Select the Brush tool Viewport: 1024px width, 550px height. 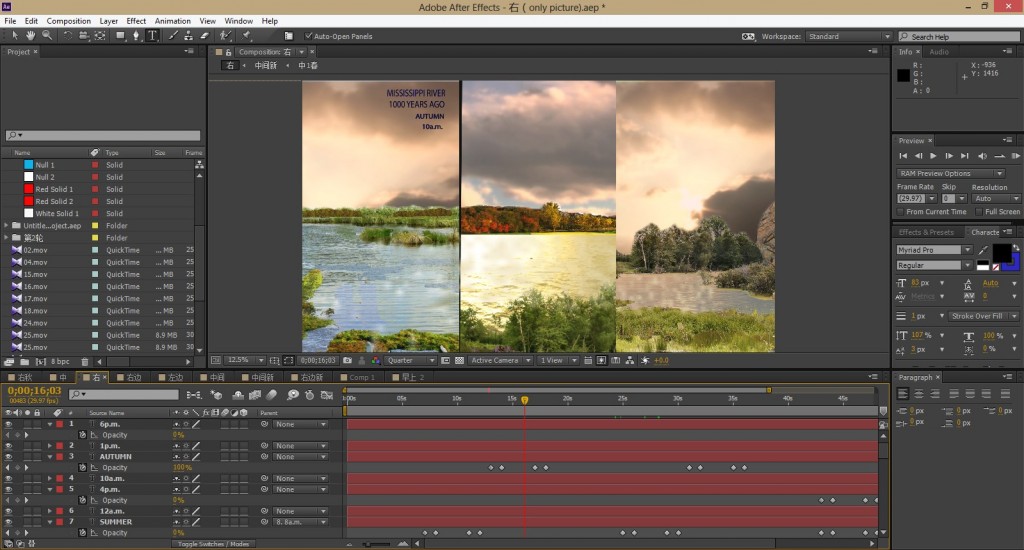pos(172,35)
